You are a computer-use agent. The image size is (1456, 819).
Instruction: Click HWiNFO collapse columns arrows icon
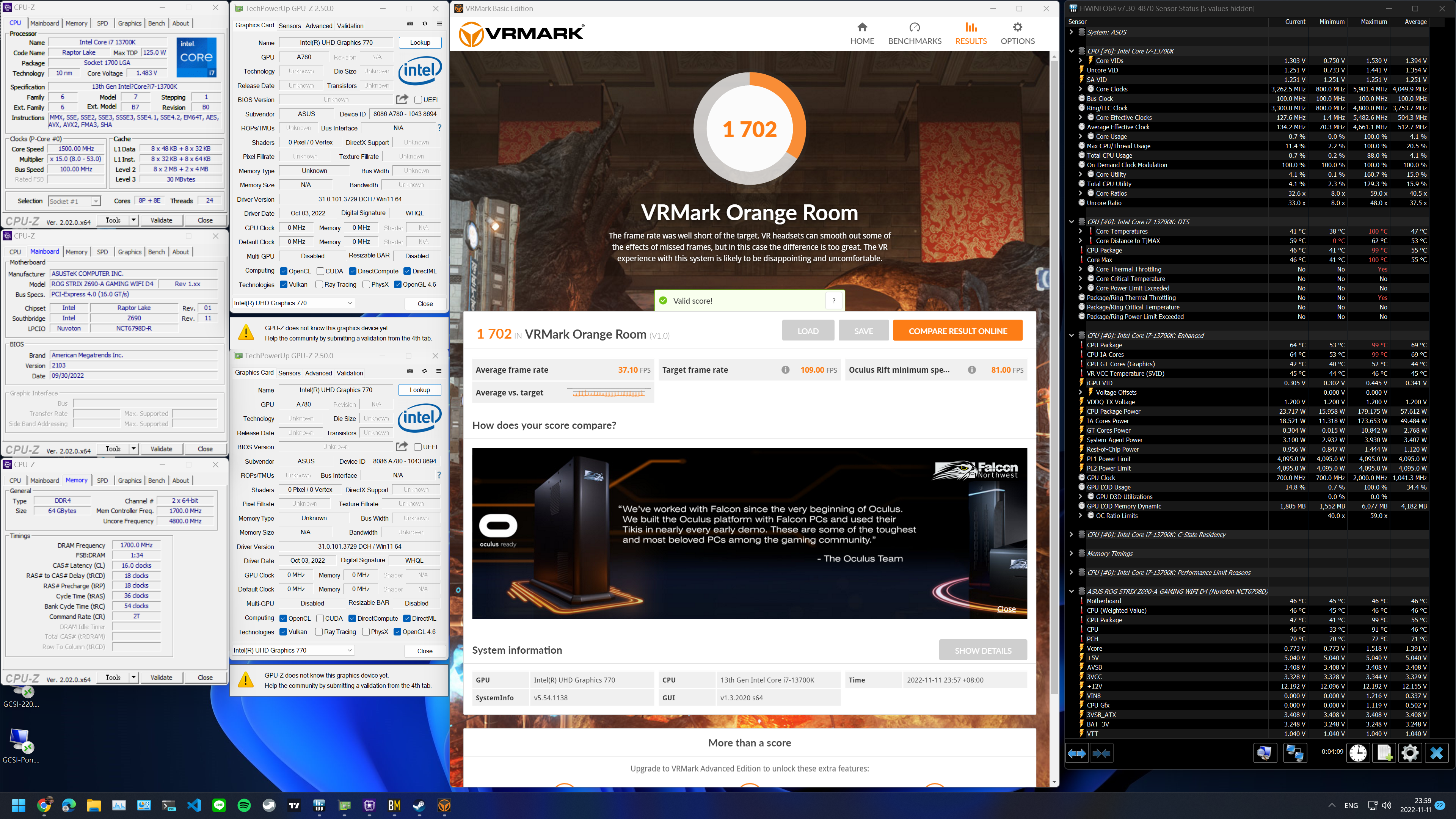(x=1101, y=753)
